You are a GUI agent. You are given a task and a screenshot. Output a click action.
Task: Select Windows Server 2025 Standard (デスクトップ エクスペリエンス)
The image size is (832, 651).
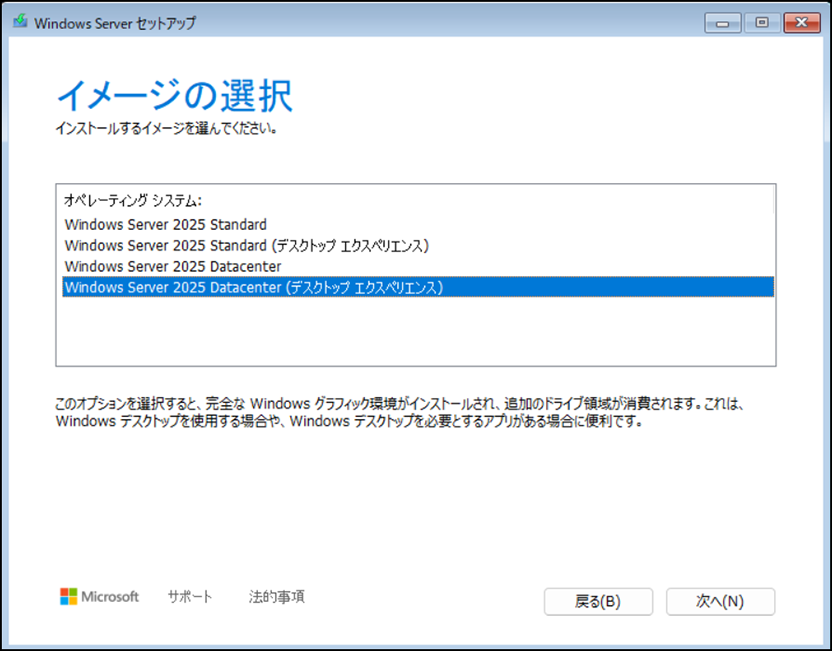pos(418,246)
